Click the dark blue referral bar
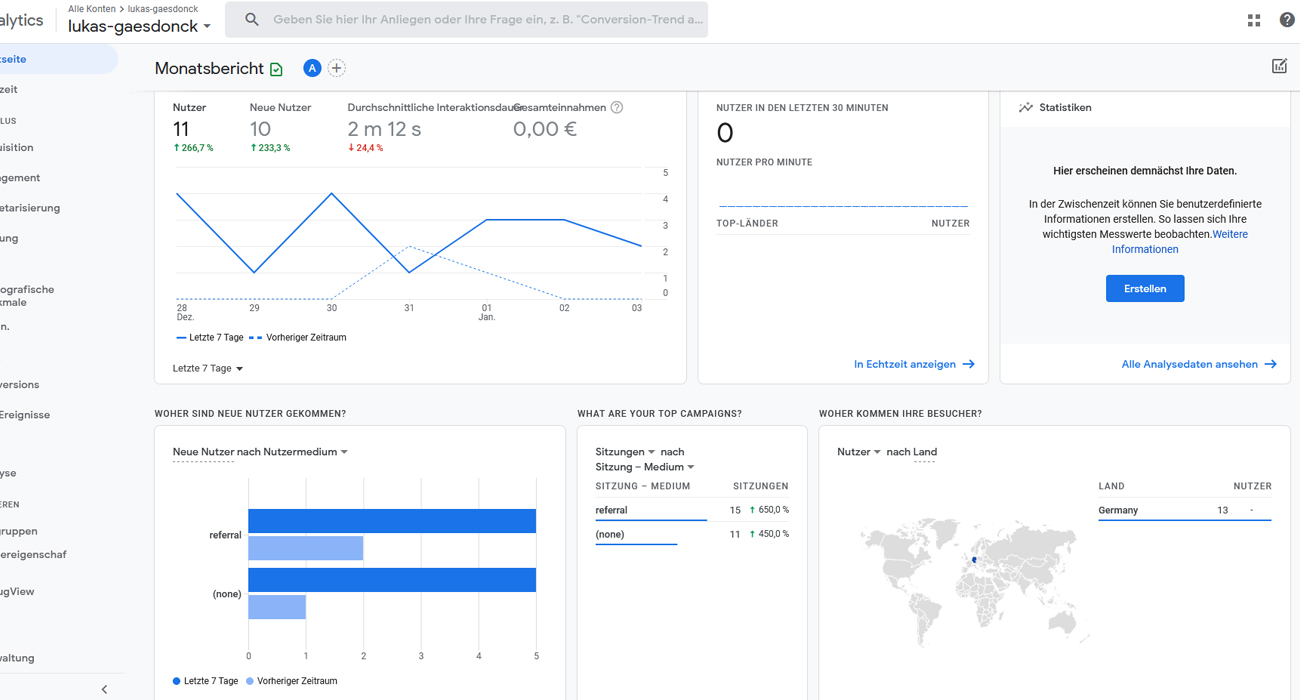Screen dimensions: 1300x700 pyautogui.click(x=392, y=521)
